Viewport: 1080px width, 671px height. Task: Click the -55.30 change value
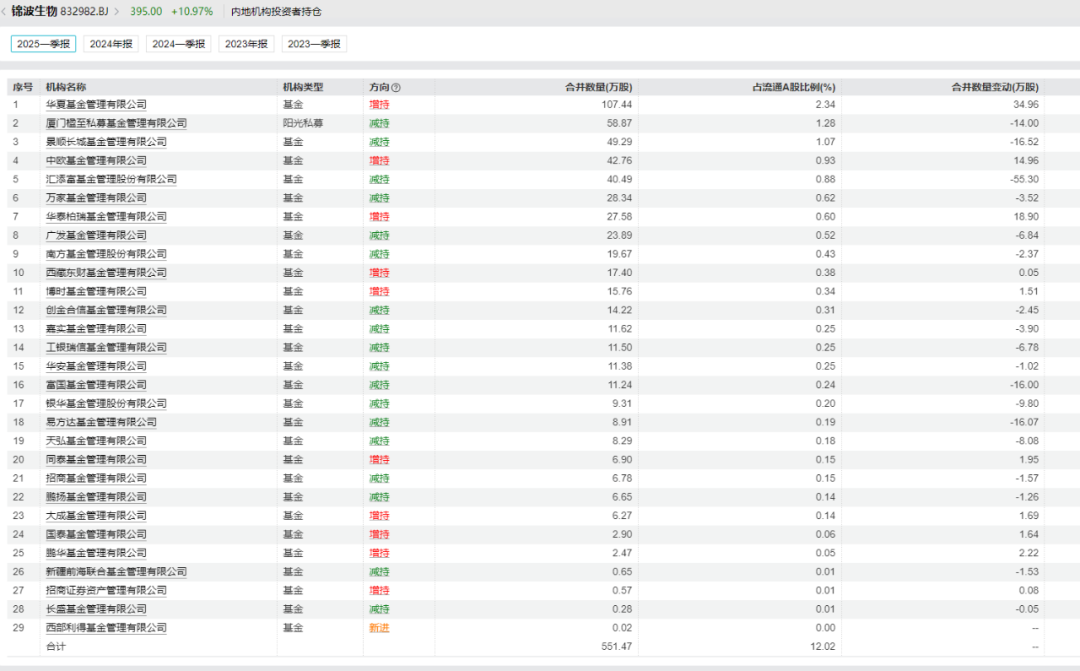[1024, 179]
